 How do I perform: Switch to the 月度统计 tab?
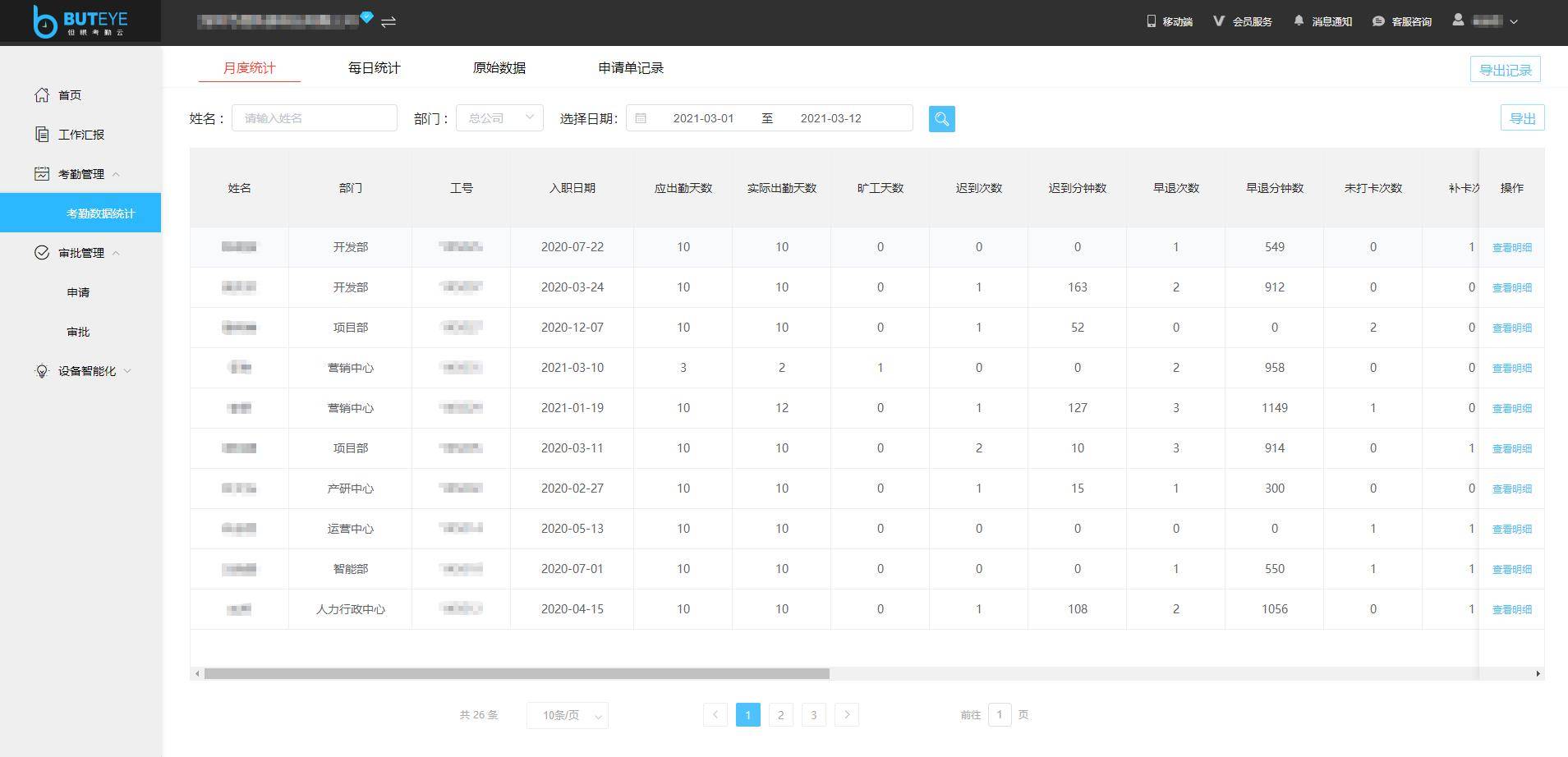250,68
